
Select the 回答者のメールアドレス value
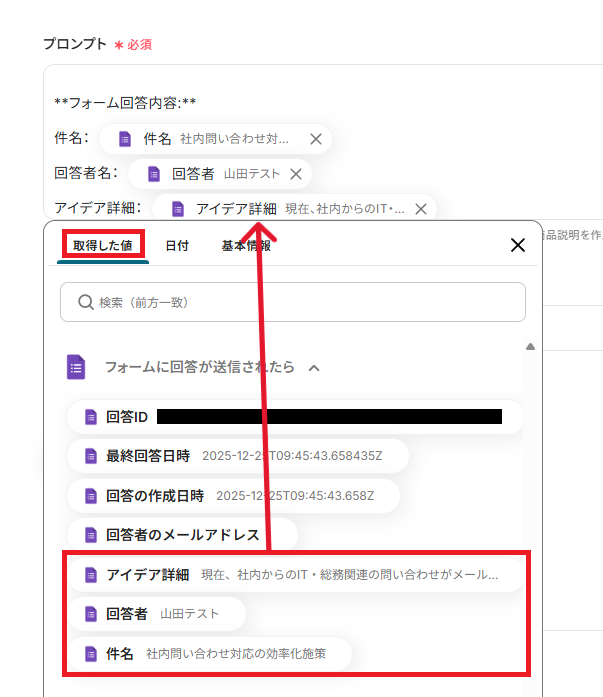coord(182,535)
